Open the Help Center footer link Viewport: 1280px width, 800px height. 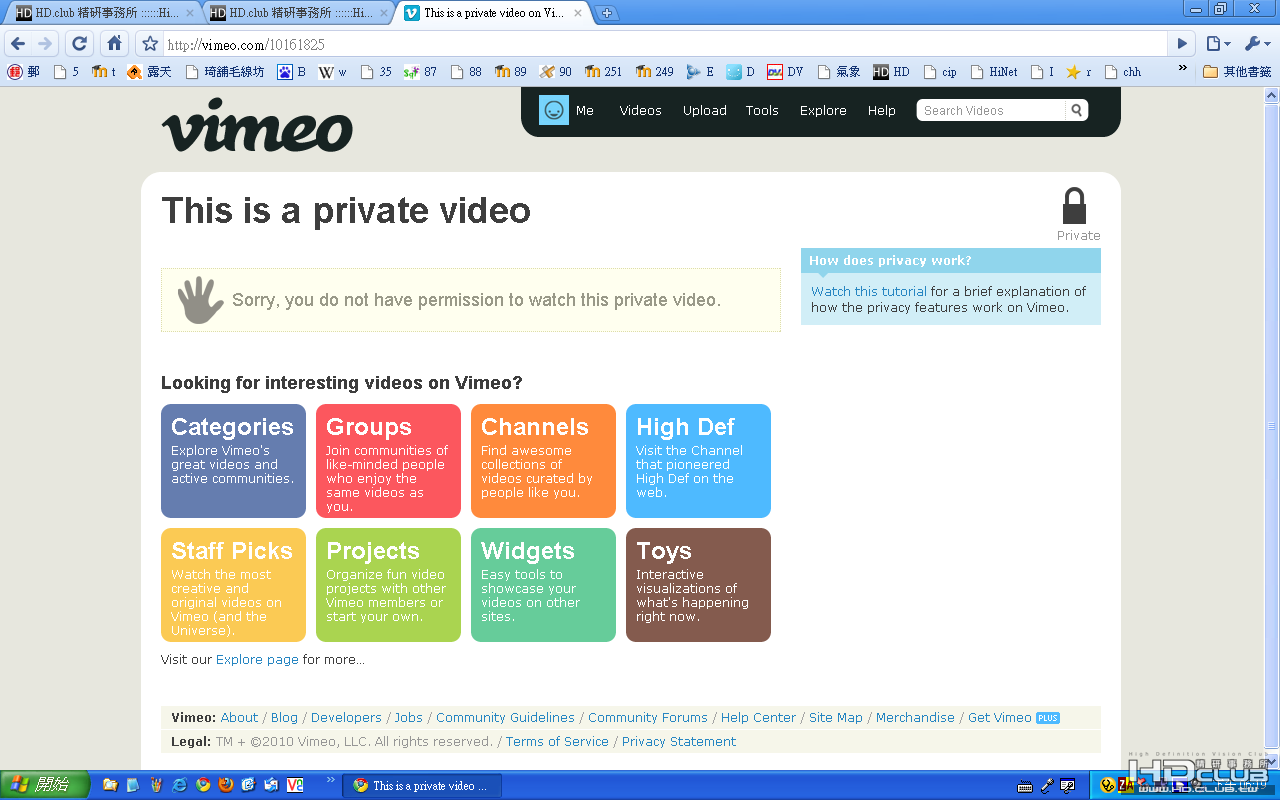[x=758, y=718]
